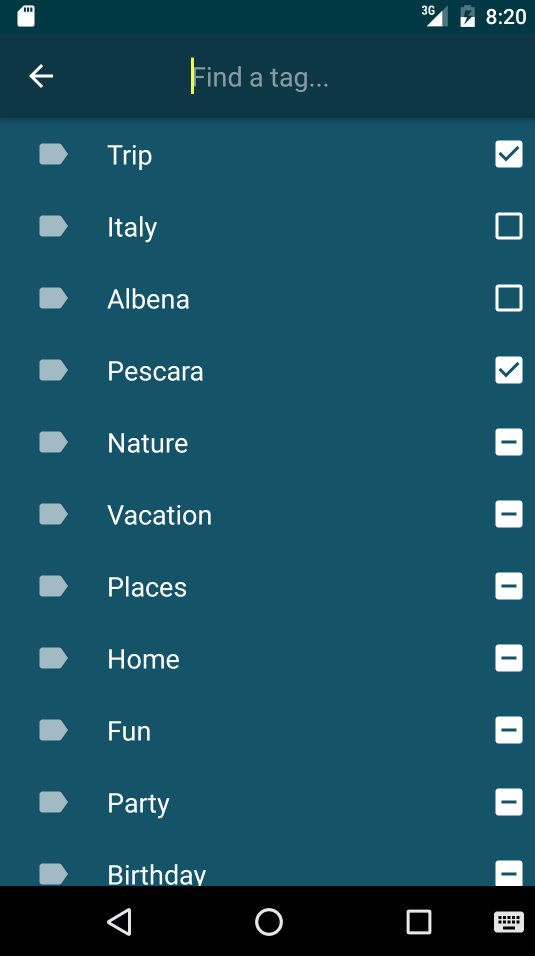Uncheck the Trip tag checkbox
This screenshot has width=535, height=956.
point(509,154)
